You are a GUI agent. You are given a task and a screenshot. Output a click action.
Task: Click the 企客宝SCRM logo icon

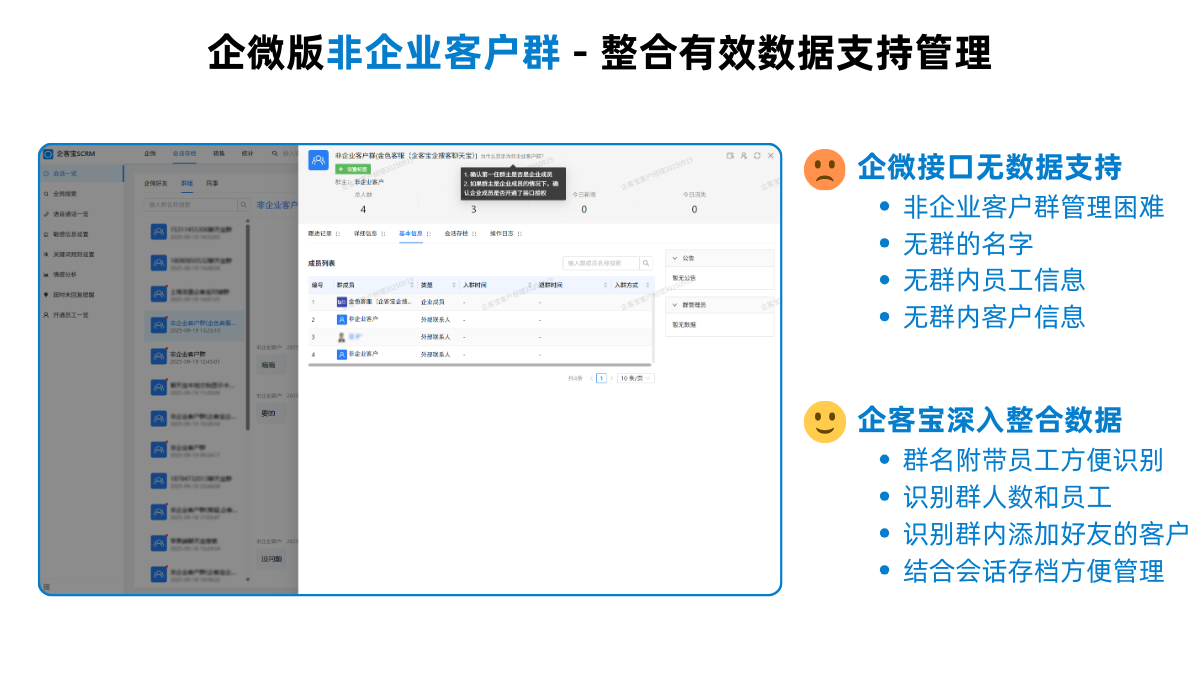(x=48, y=154)
